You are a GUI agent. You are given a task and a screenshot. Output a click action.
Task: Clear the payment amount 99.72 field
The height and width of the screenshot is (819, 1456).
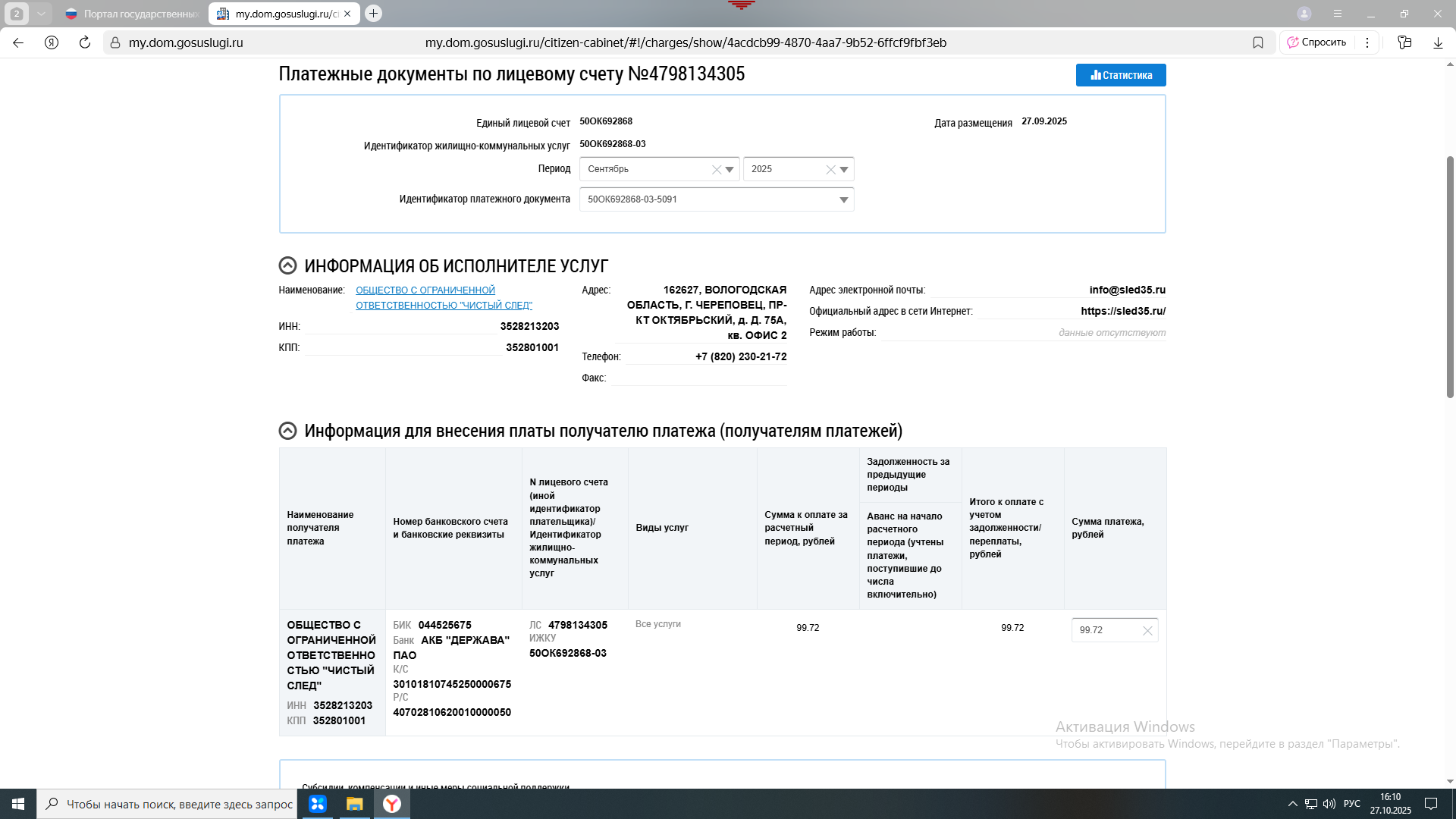tap(1147, 631)
